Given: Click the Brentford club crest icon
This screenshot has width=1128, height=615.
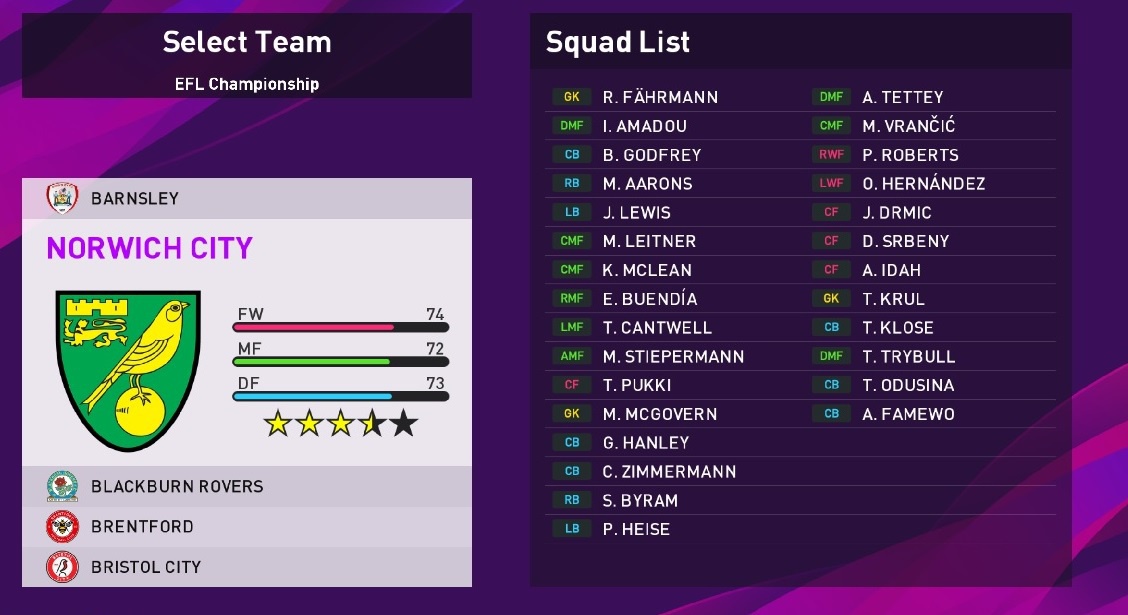Looking at the screenshot, I should click(x=62, y=527).
